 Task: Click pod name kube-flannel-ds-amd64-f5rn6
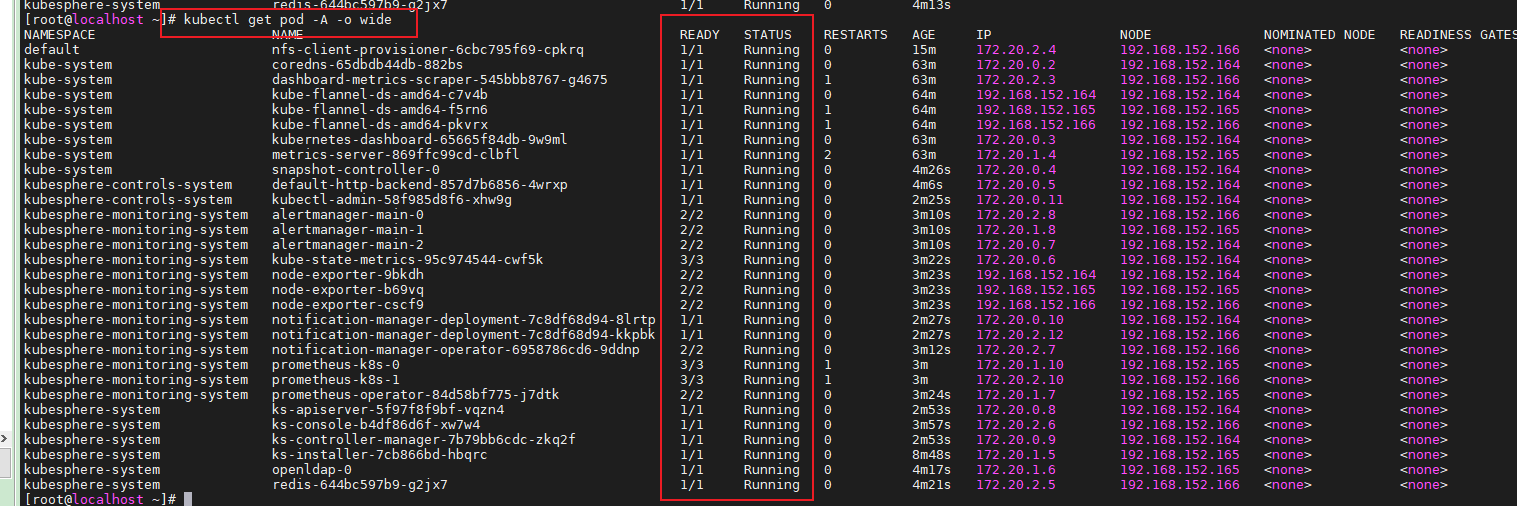pyautogui.click(x=380, y=110)
